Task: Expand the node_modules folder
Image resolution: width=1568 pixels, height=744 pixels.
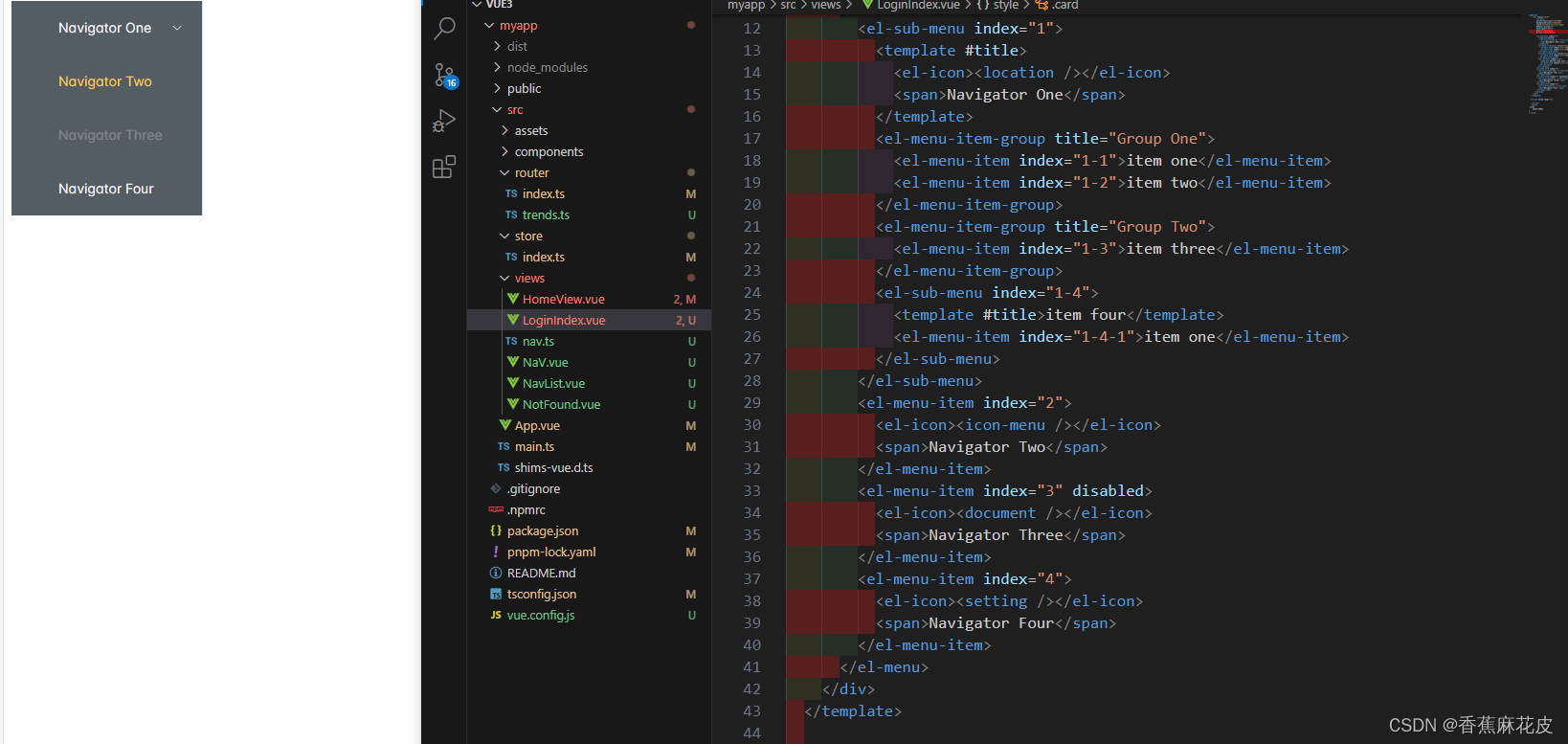Action: (x=497, y=67)
